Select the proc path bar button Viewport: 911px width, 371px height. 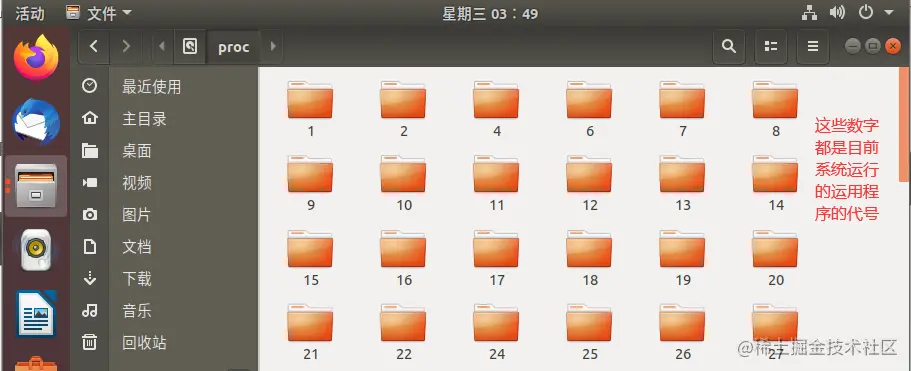coord(234,46)
